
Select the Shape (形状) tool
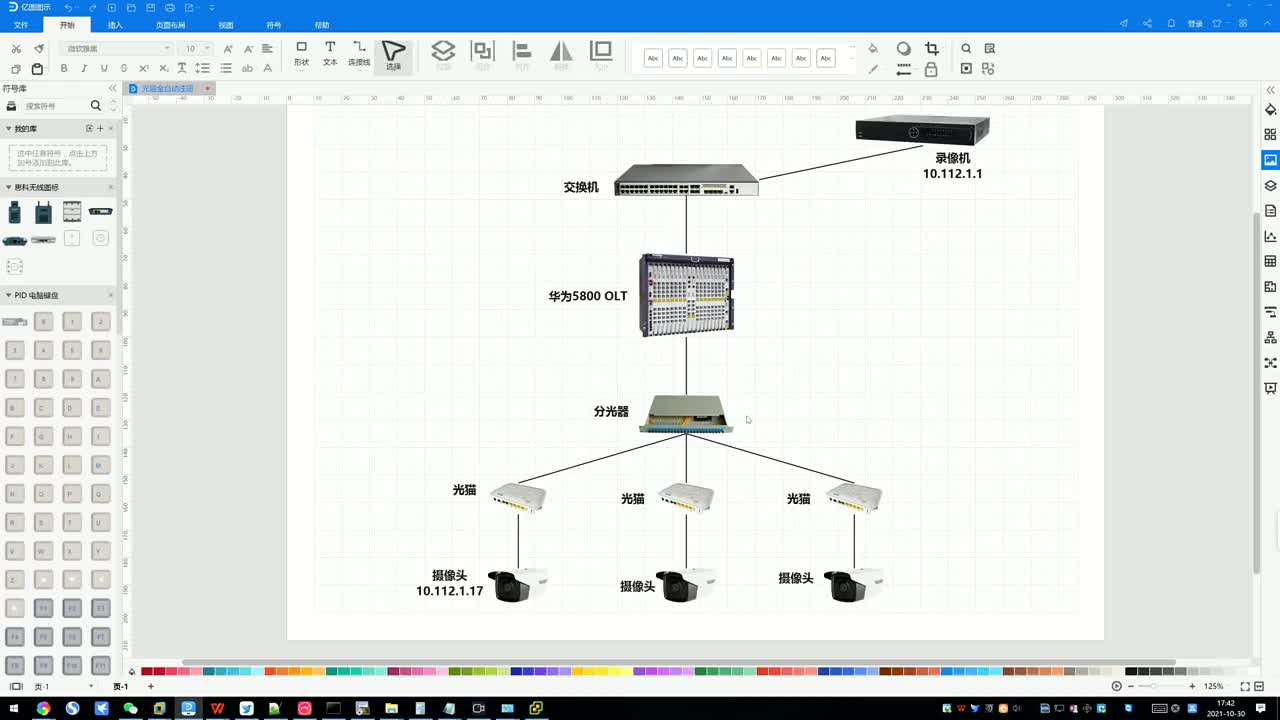tap(301, 54)
